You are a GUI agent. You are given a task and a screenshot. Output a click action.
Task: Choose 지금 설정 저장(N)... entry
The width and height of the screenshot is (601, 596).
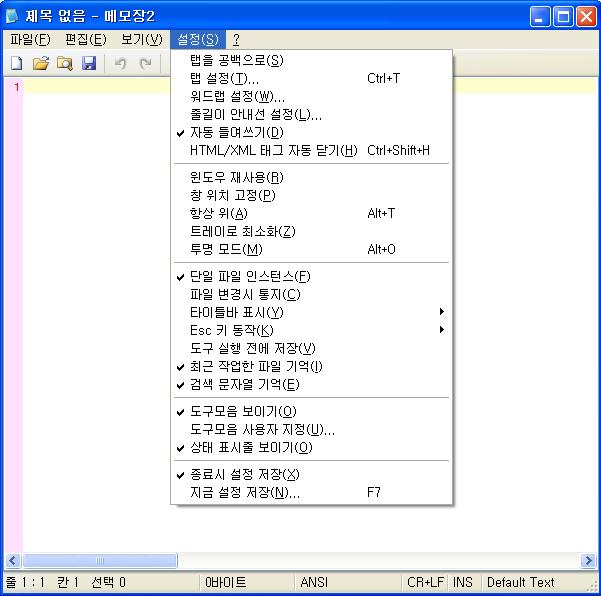(x=312, y=493)
